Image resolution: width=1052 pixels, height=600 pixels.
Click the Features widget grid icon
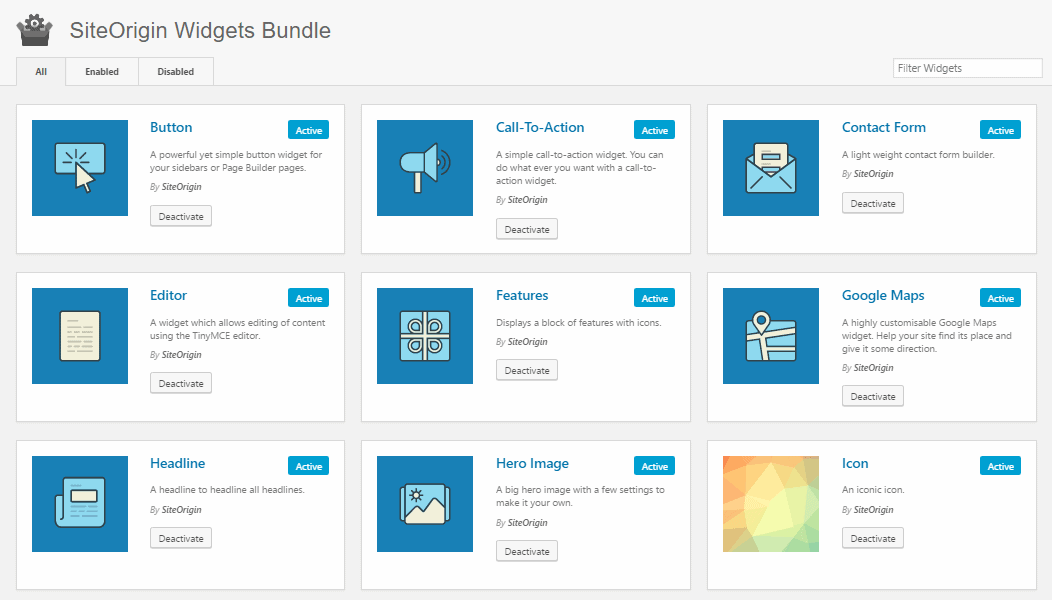point(425,336)
